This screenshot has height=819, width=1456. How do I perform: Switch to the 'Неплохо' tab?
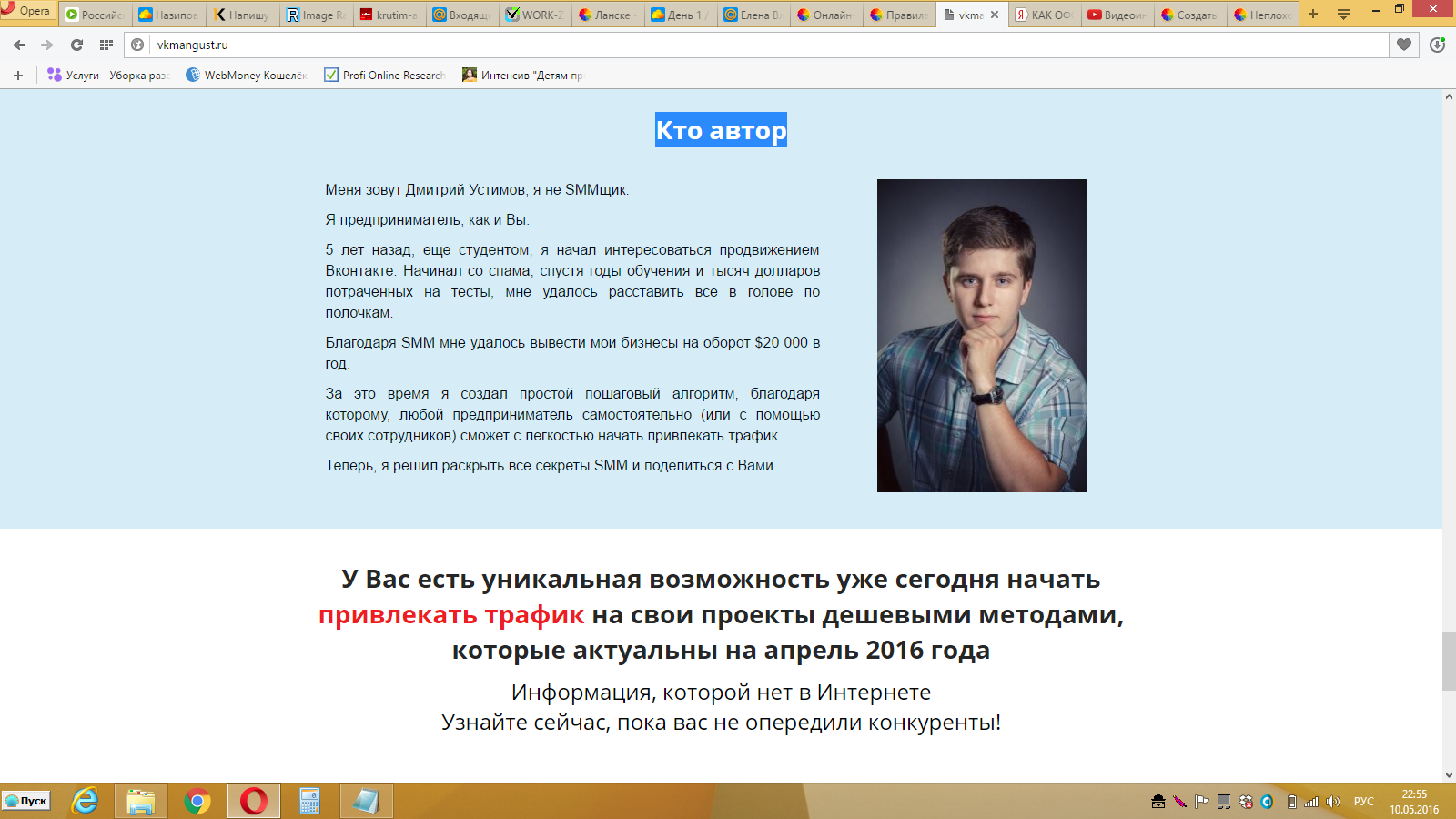click(1263, 15)
